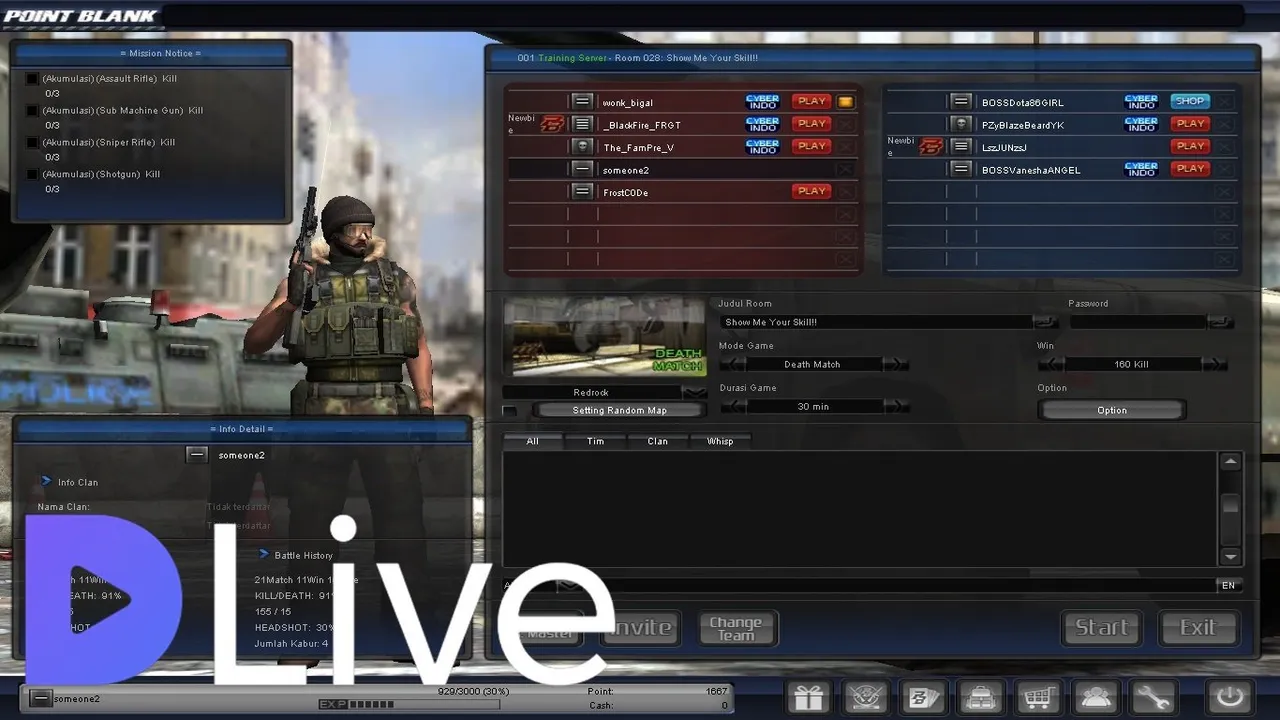Click next arrow for Mode Game Death Match
Image resolution: width=1280 pixels, height=720 pixels.
[896, 364]
